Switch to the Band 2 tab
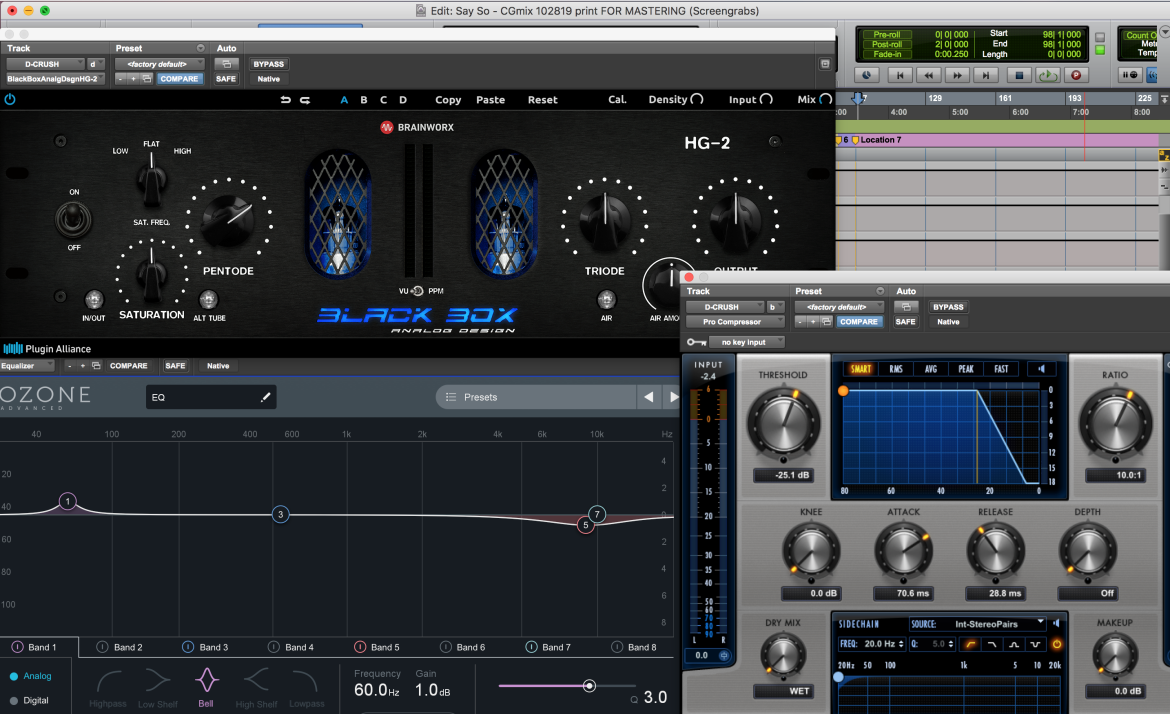1170x714 pixels. click(122, 647)
